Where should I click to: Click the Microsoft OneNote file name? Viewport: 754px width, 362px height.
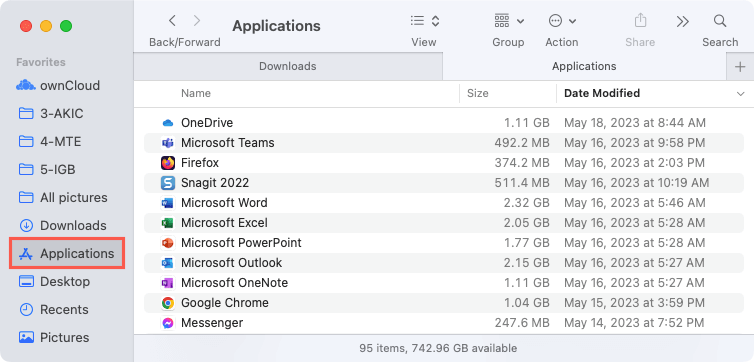point(234,283)
